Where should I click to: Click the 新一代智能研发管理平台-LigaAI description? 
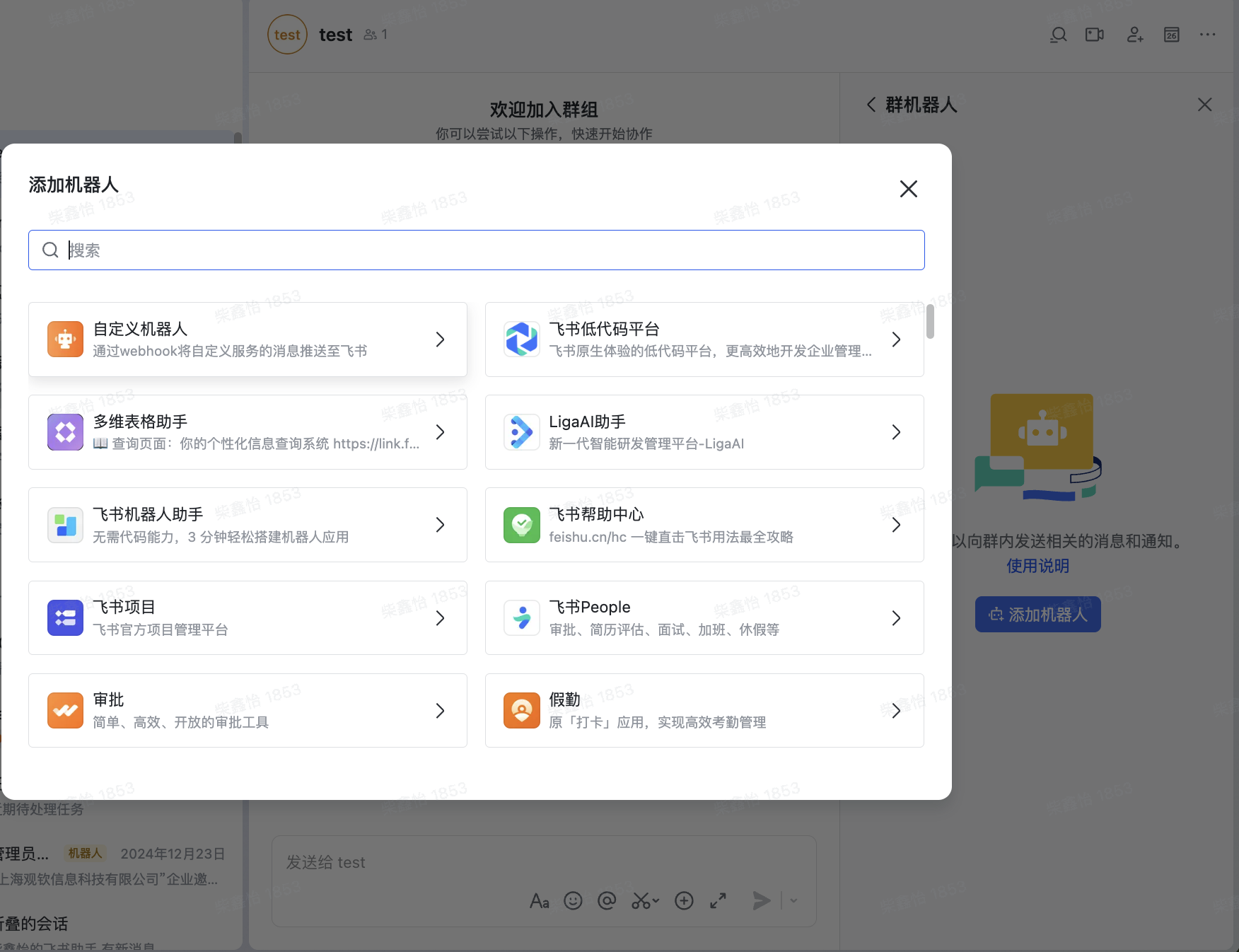click(x=646, y=443)
